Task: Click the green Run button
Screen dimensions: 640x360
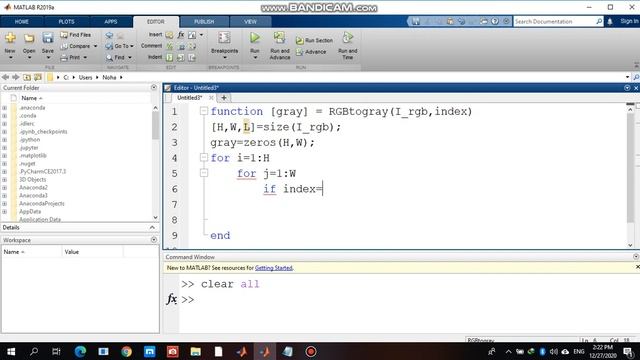Action: (x=255, y=38)
